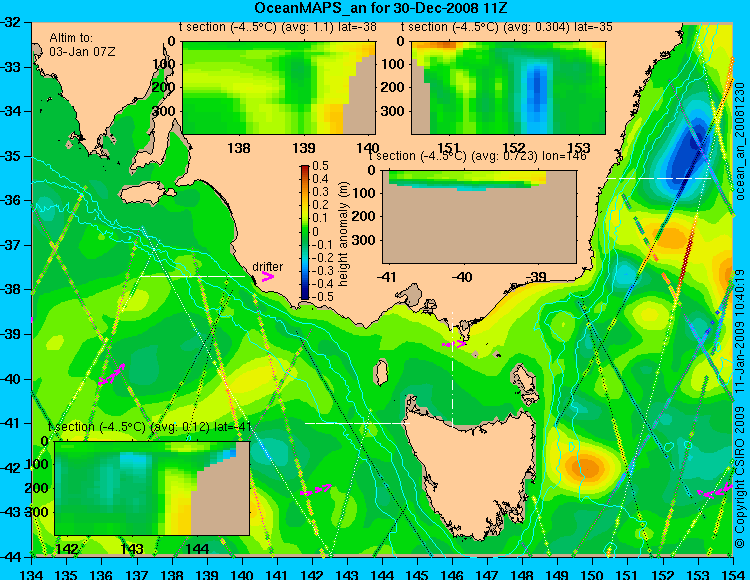This screenshot has height=580, width=750.
Task: Open the temperature section plot for lat=-41
Action: click(152, 488)
